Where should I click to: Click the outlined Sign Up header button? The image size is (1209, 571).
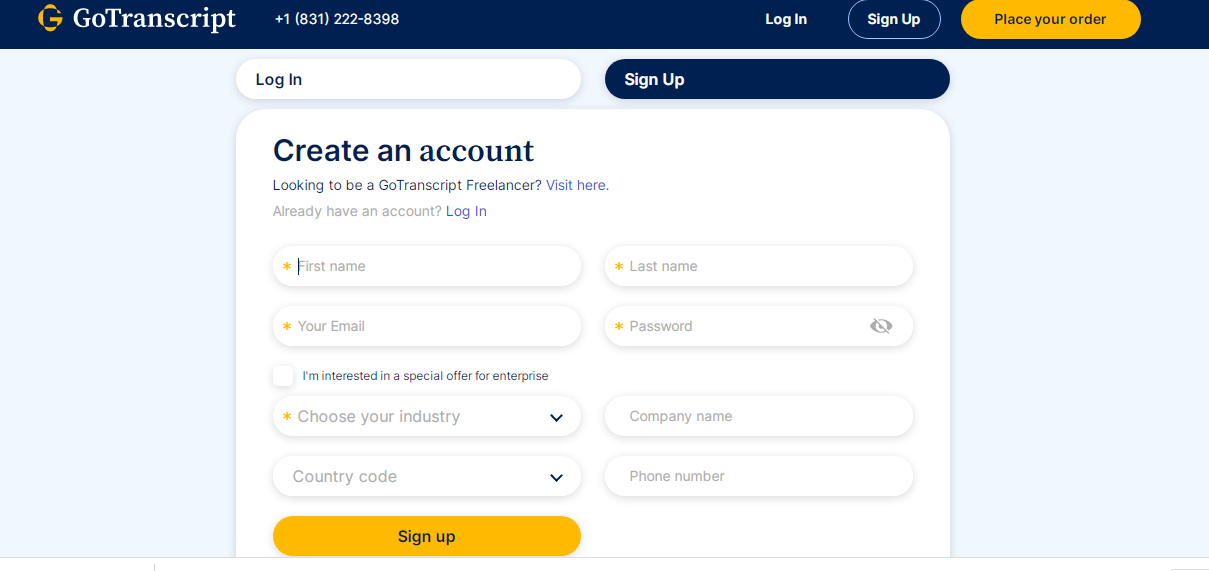[894, 19]
